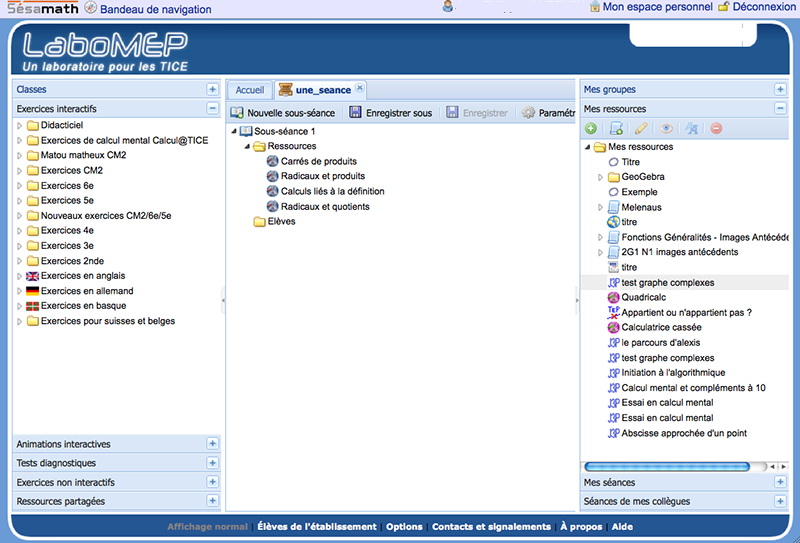This screenshot has height=543, width=800.
Task: Click the Nouvelle sous-séance toolbar icon
Action: click(x=237, y=113)
